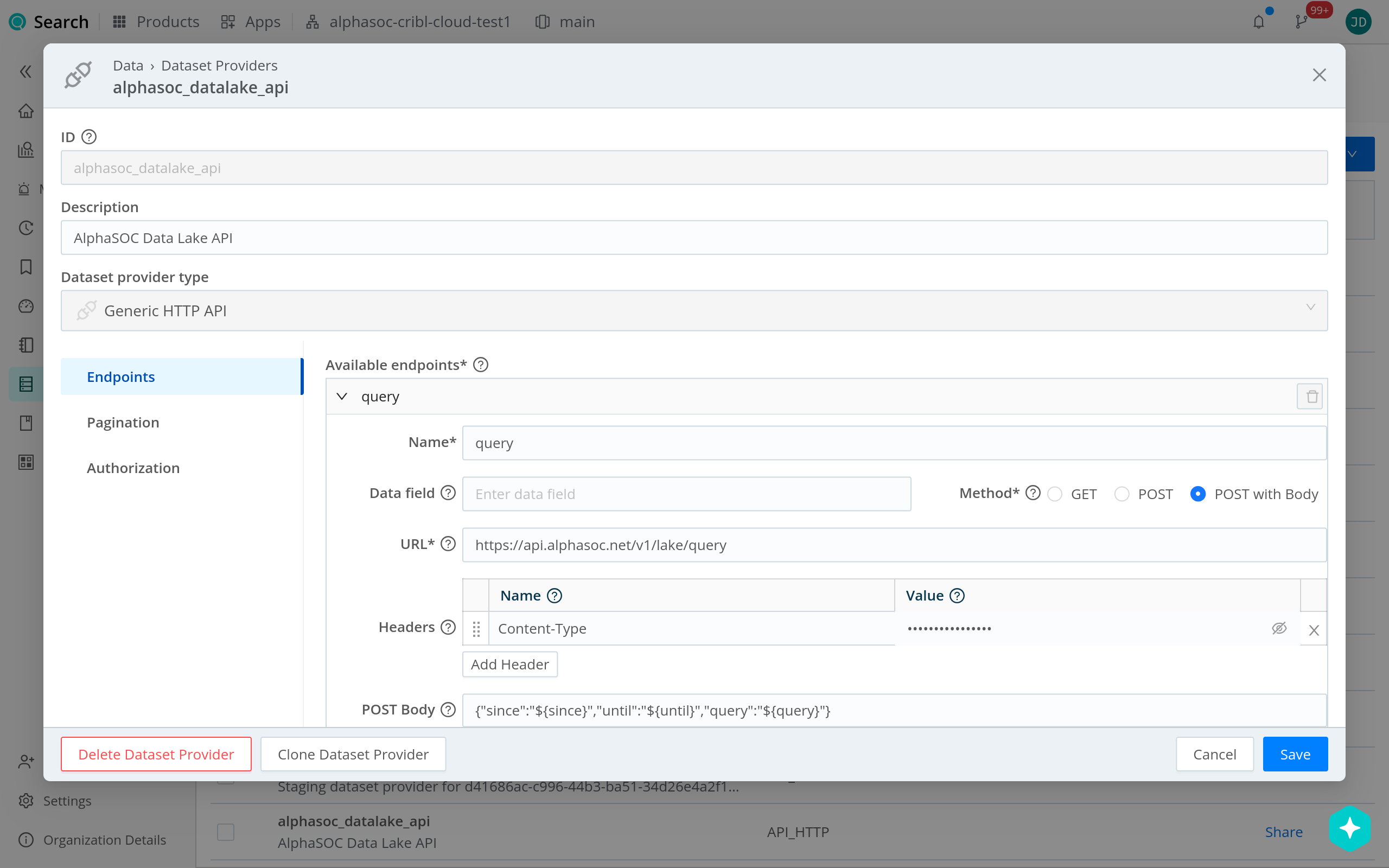Delete the query endpoint trash icon
Image resolution: width=1389 pixels, height=868 pixels.
click(1309, 396)
